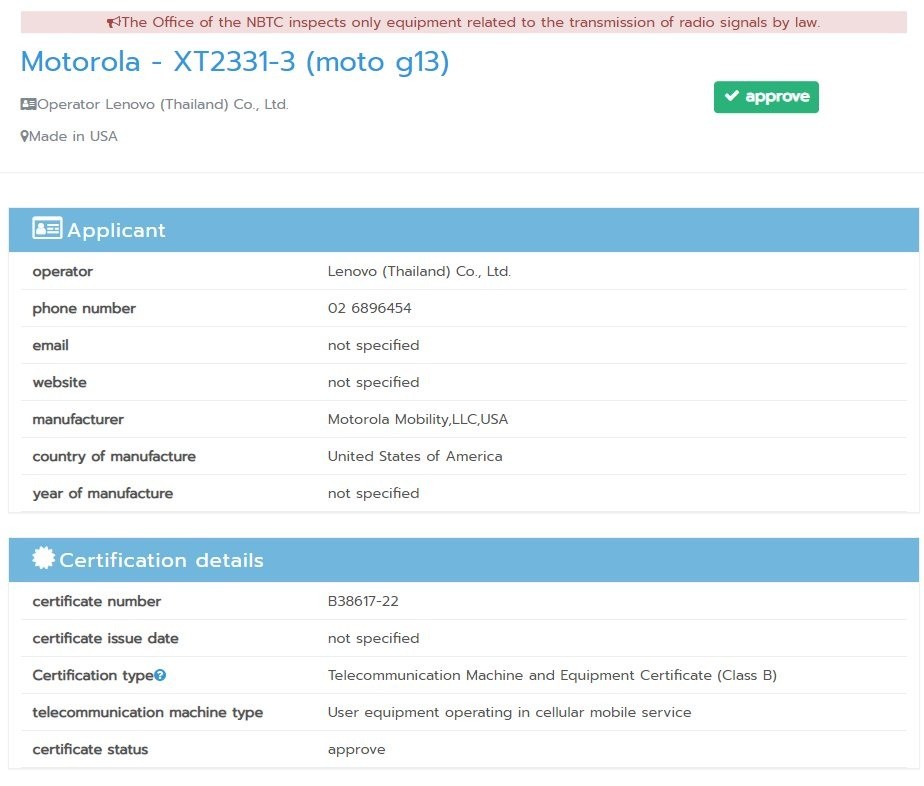Click certificate number B38617-22
924x786 pixels.
coord(363,601)
